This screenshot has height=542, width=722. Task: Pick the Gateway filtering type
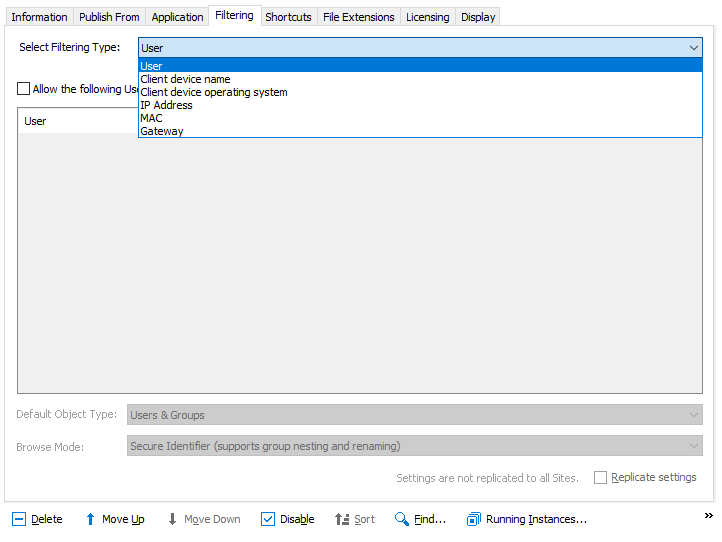tap(162, 131)
